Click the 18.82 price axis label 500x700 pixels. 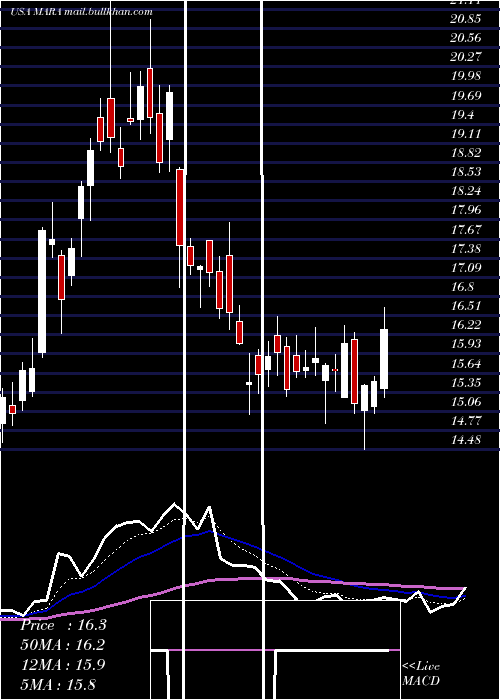pos(467,153)
